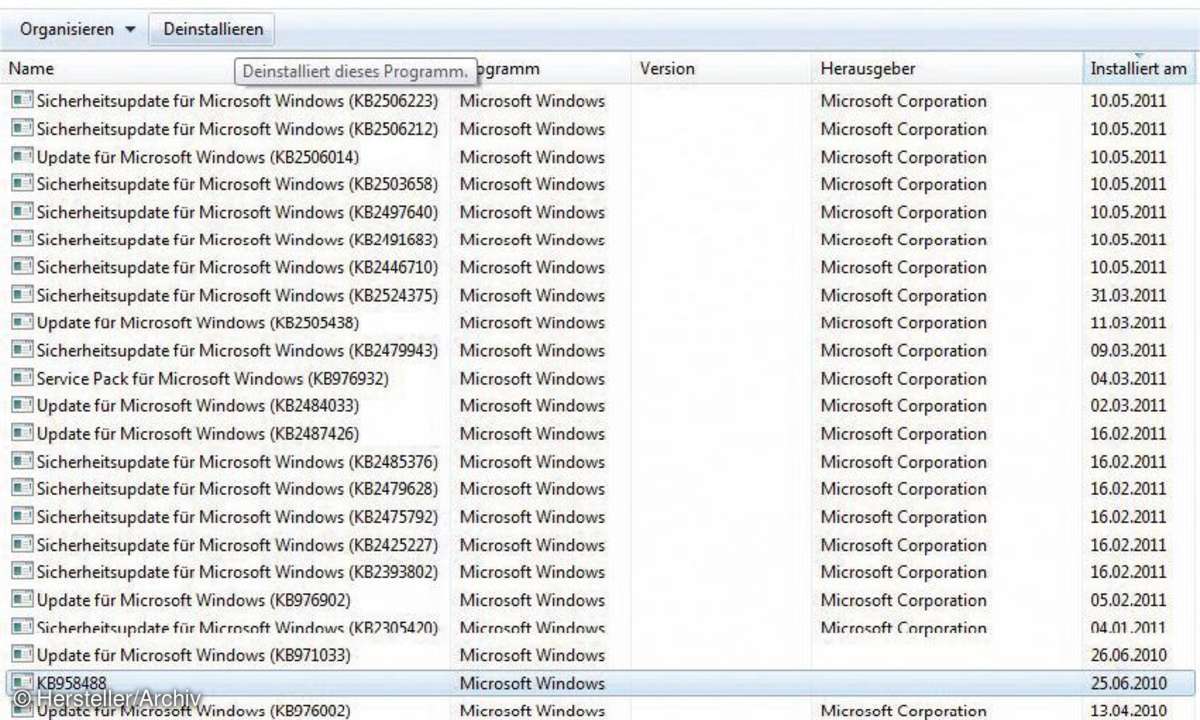Viewport: 1200px width, 720px height.
Task: Click the install date 11.03.2011
Action: pos(1128,323)
